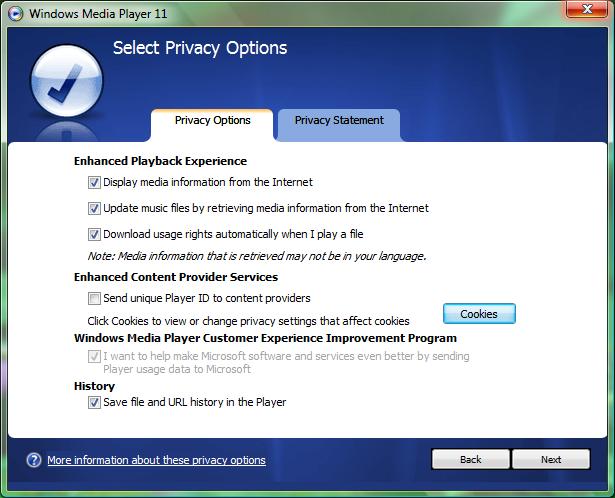
Task: Click the help question mark icon
Action: (x=34, y=460)
